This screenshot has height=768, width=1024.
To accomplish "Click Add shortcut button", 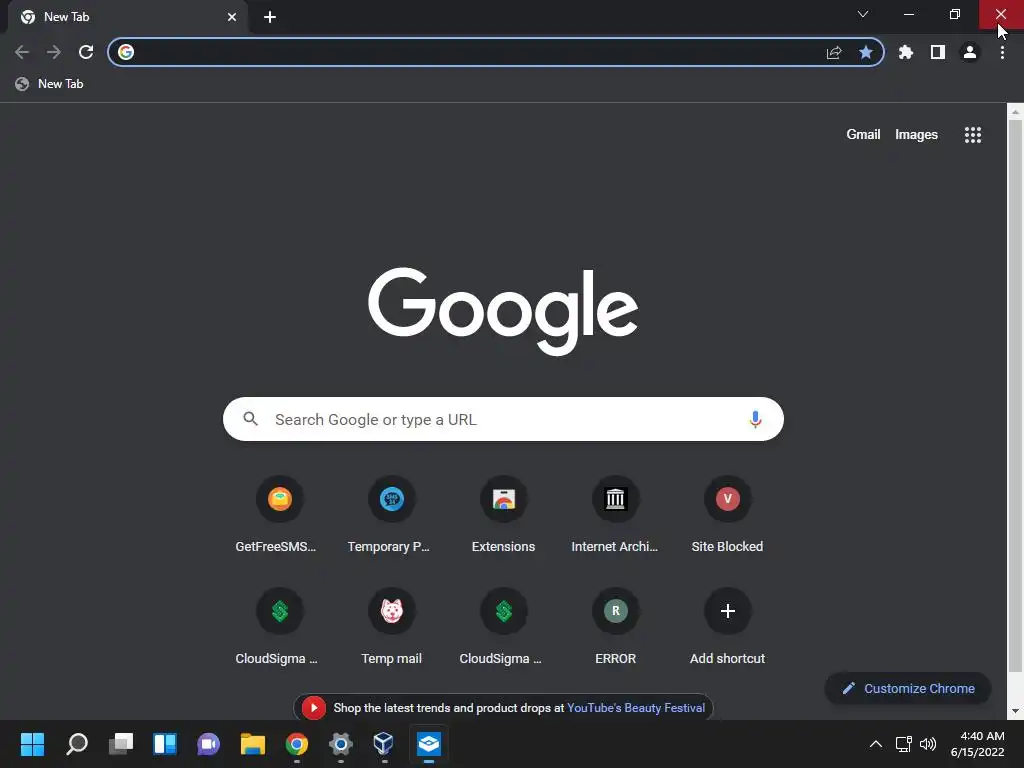I will pyautogui.click(x=728, y=628).
